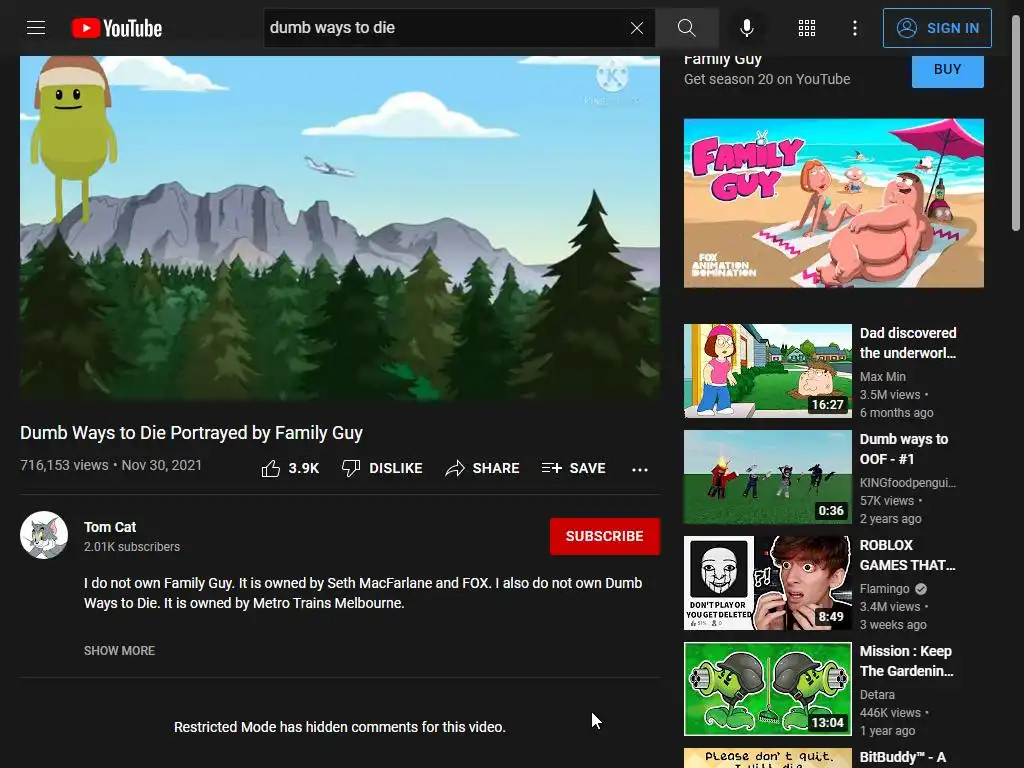Screen dimensions: 1024x768
Task: Clear the search box text
Action: coord(637,28)
